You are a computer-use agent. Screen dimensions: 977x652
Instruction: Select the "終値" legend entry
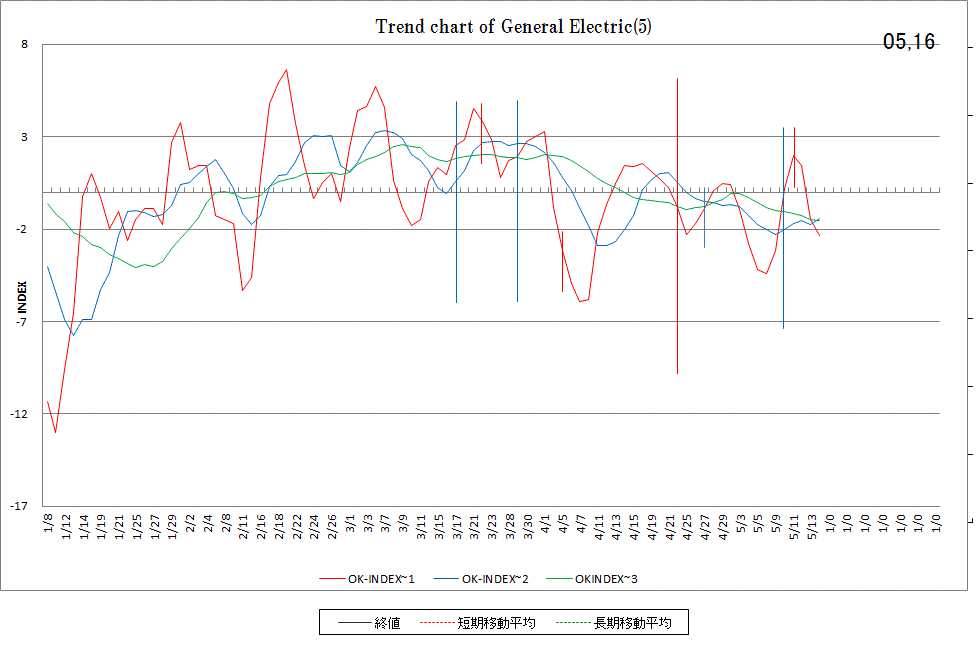pyautogui.click(x=369, y=623)
